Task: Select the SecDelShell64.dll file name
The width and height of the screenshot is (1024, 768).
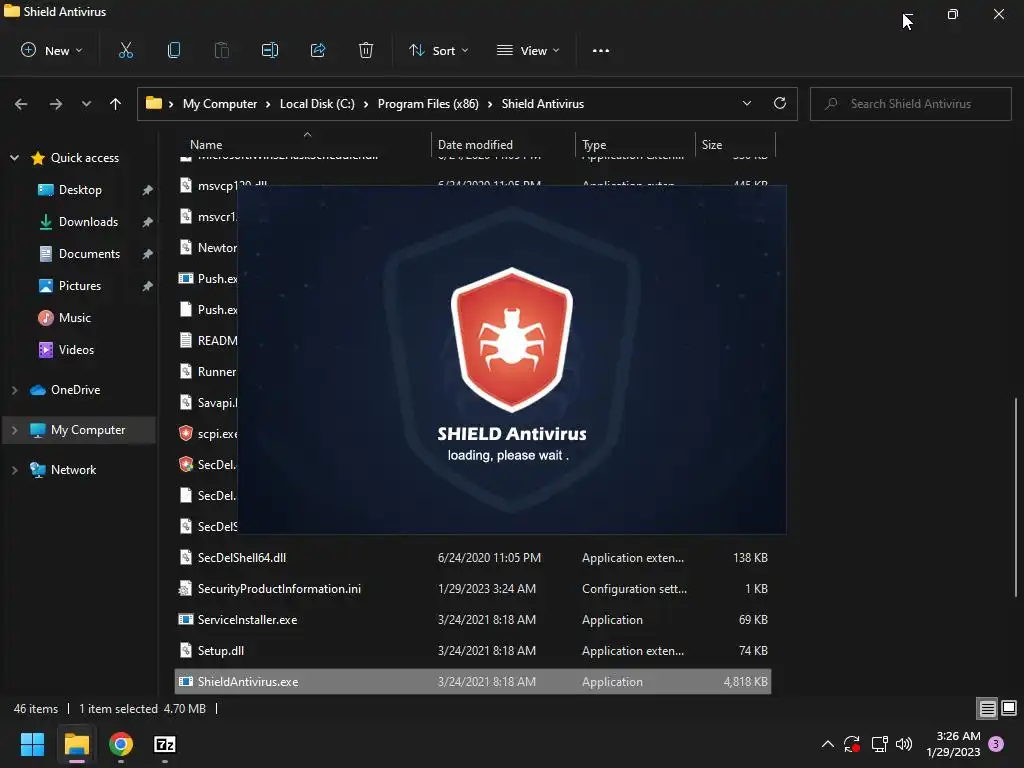Action: (x=242, y=558)
